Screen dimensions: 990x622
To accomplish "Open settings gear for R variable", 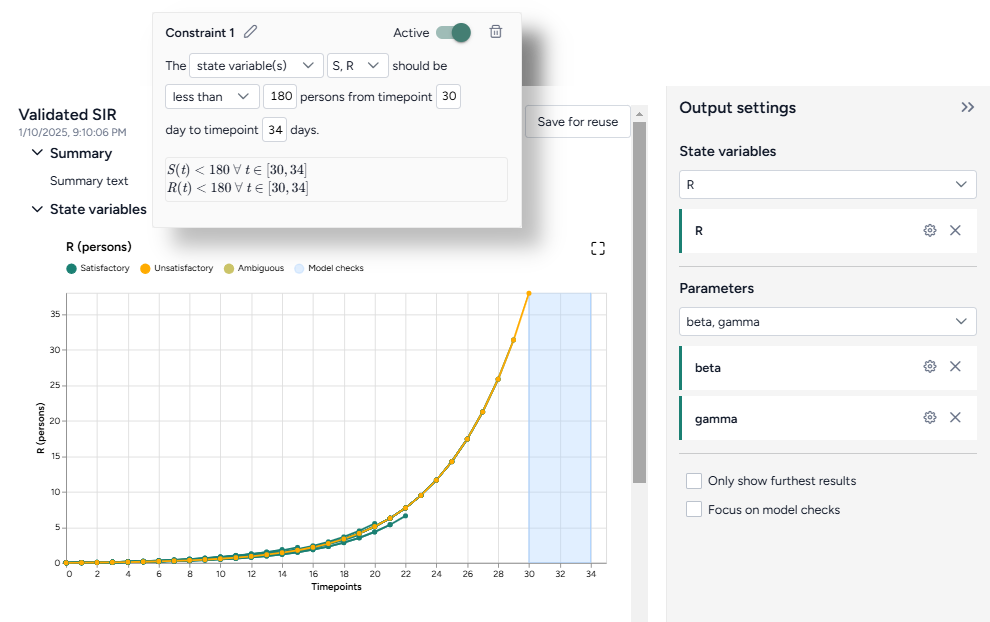I will tap(930, 231).
